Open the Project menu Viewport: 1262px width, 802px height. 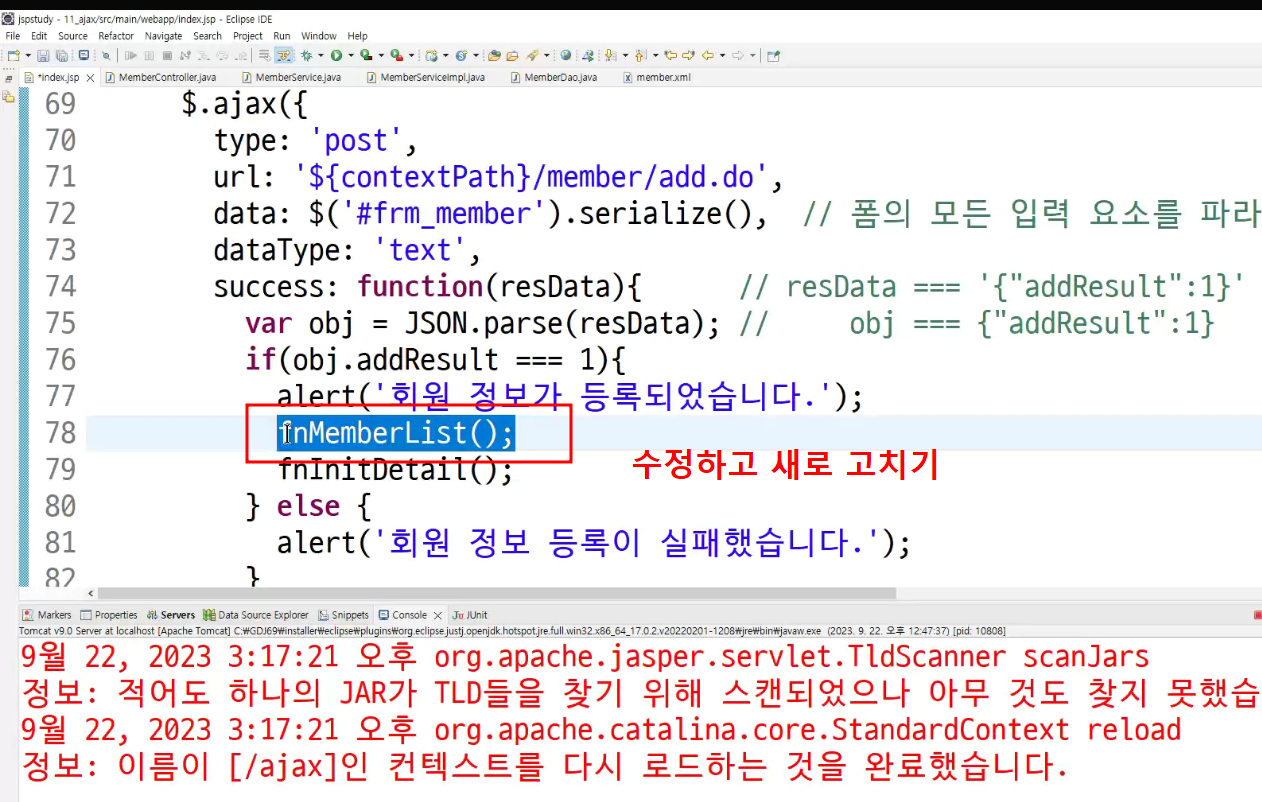pyautogui.click(x=248, y=36)
